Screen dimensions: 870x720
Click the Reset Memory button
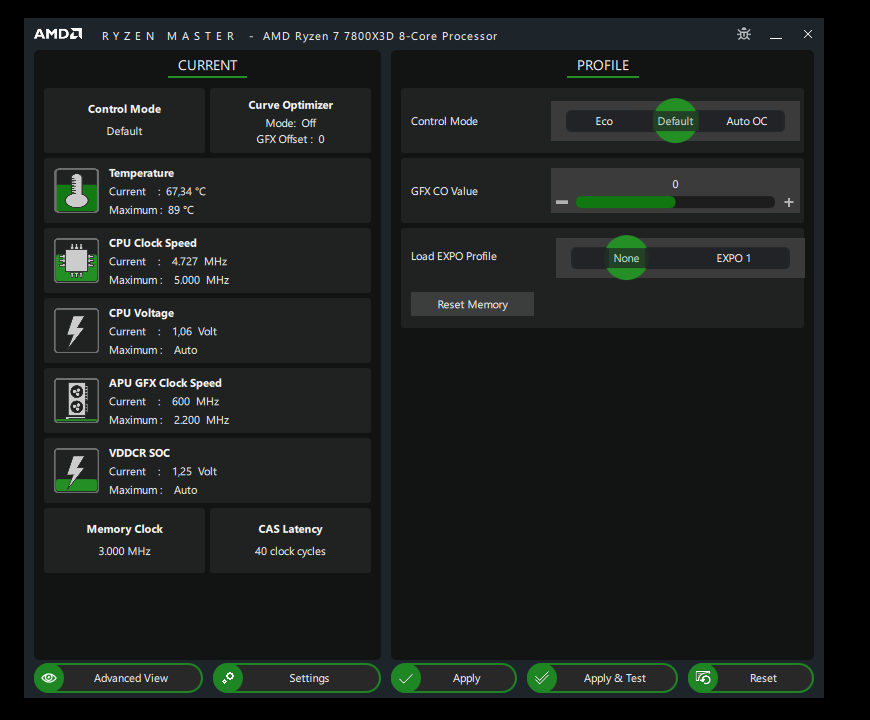(x=472, y=304)
